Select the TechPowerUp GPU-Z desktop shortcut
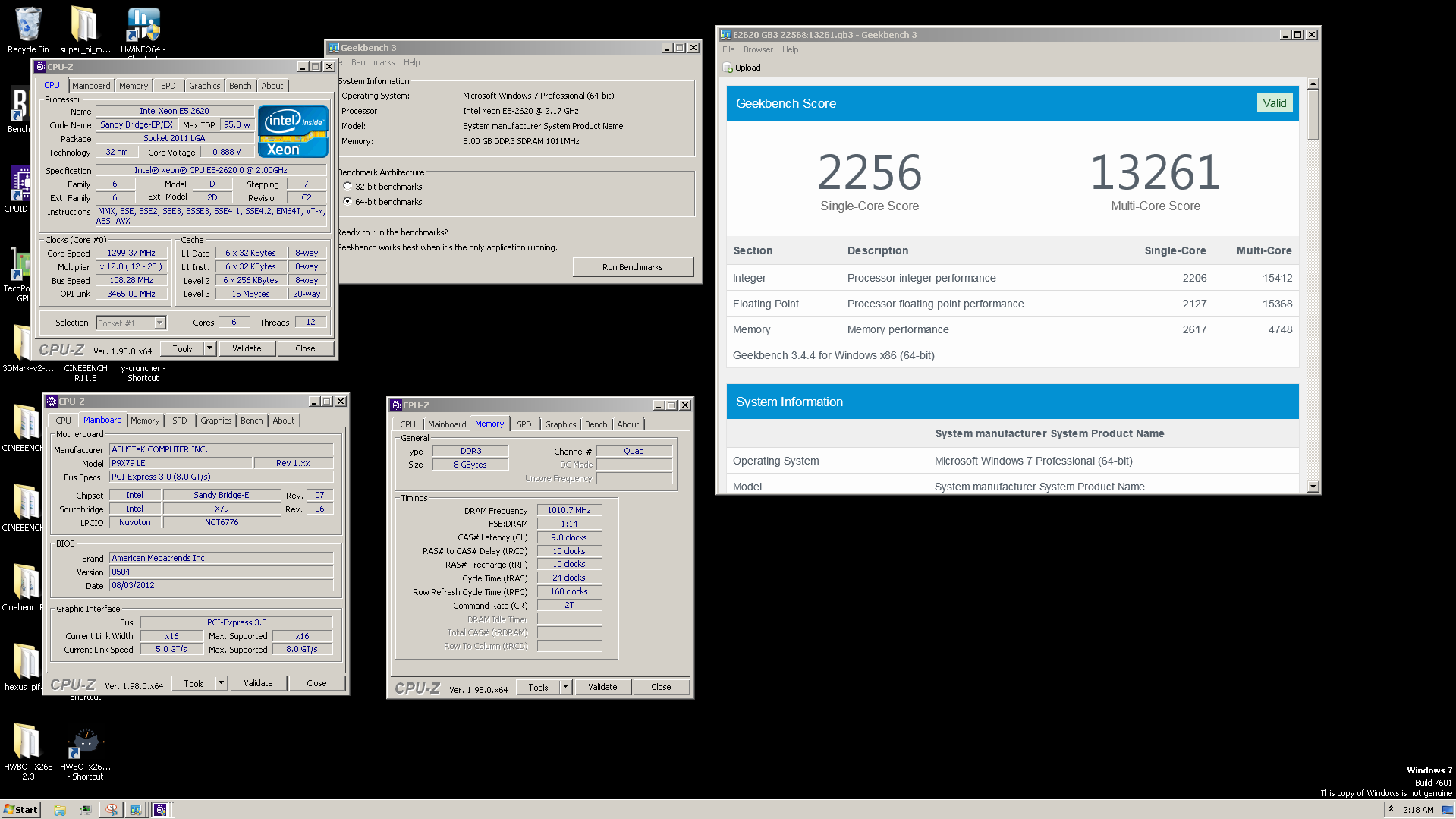 18,273
